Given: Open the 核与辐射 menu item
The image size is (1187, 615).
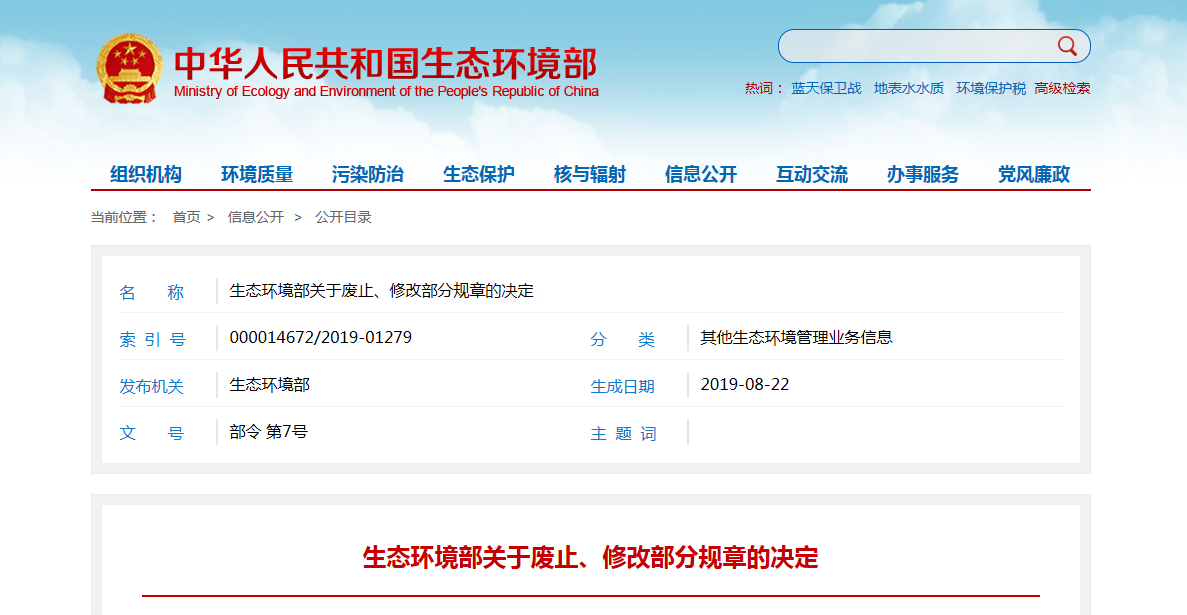Looking at the screenshot, I should pos(590,174).
